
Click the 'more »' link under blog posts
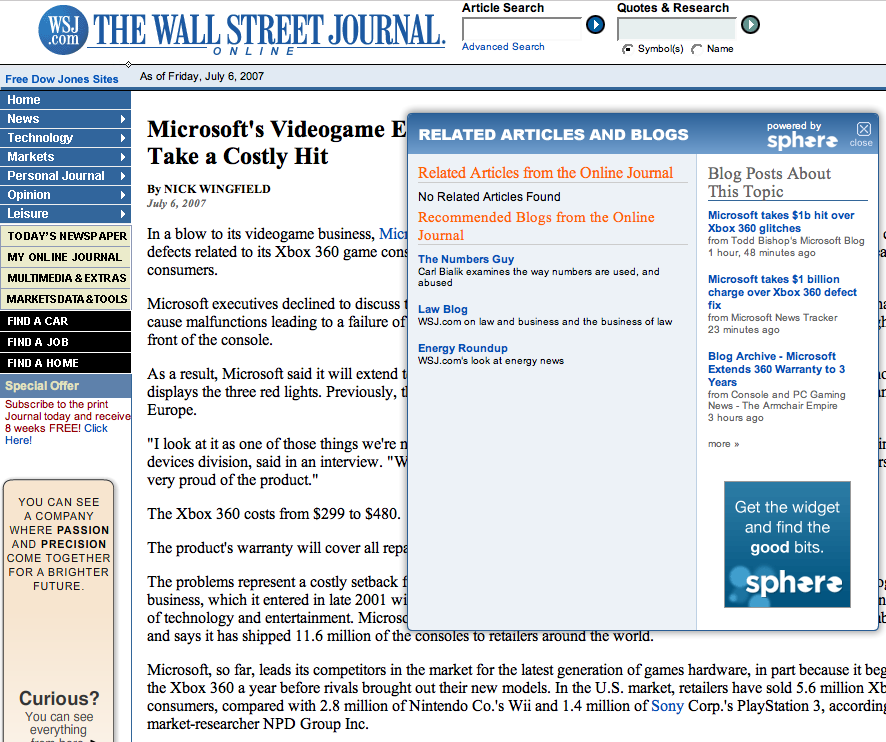tap(723, 444)
